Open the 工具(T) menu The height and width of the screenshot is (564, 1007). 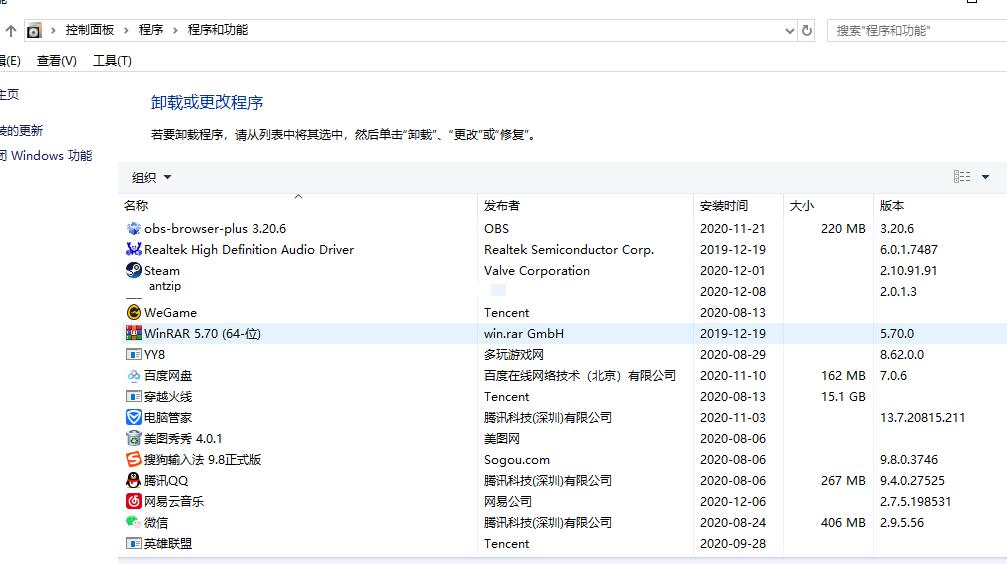coord(112,61)
